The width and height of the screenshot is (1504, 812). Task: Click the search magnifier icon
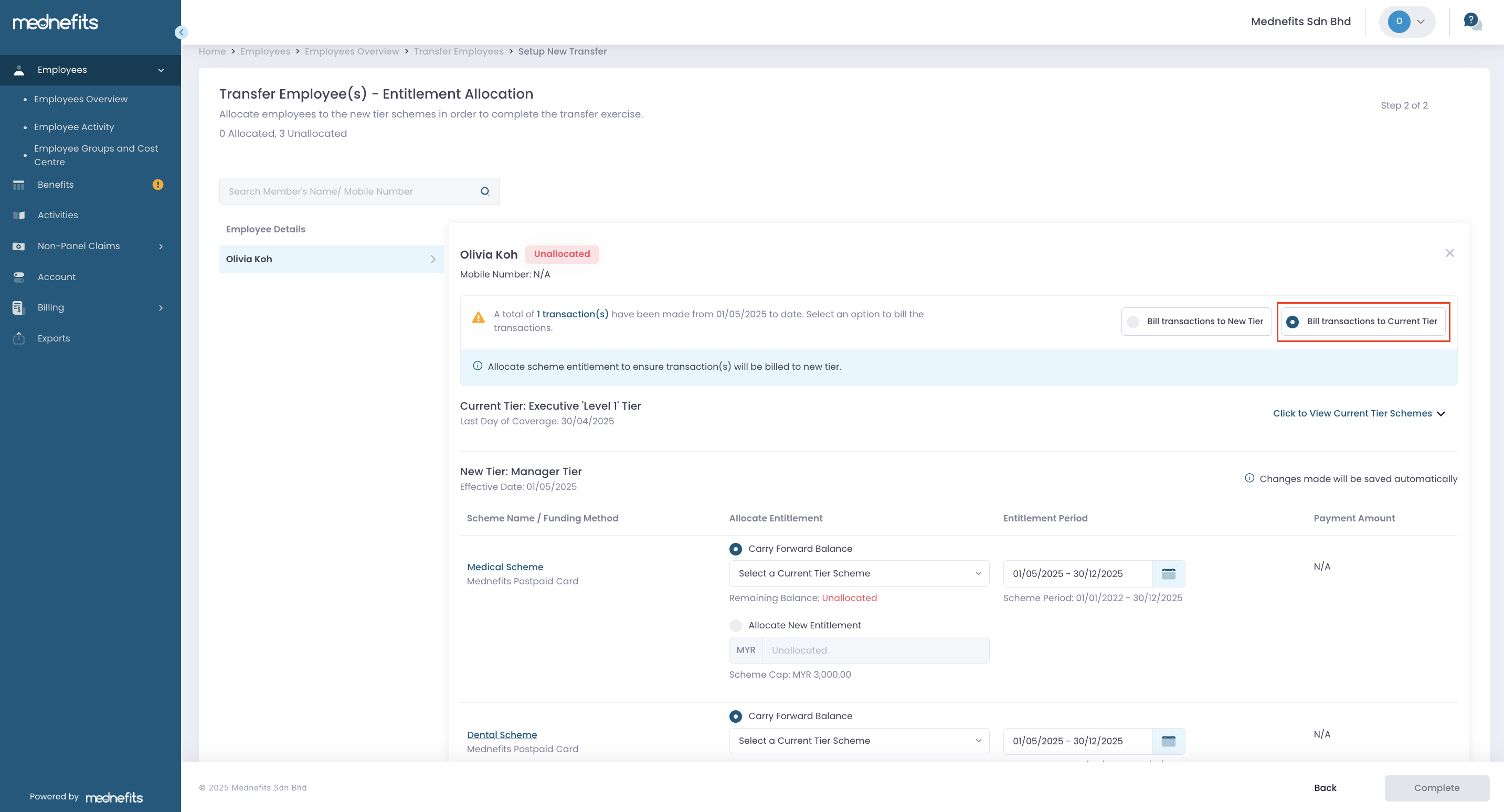click(x=484, y=191)
